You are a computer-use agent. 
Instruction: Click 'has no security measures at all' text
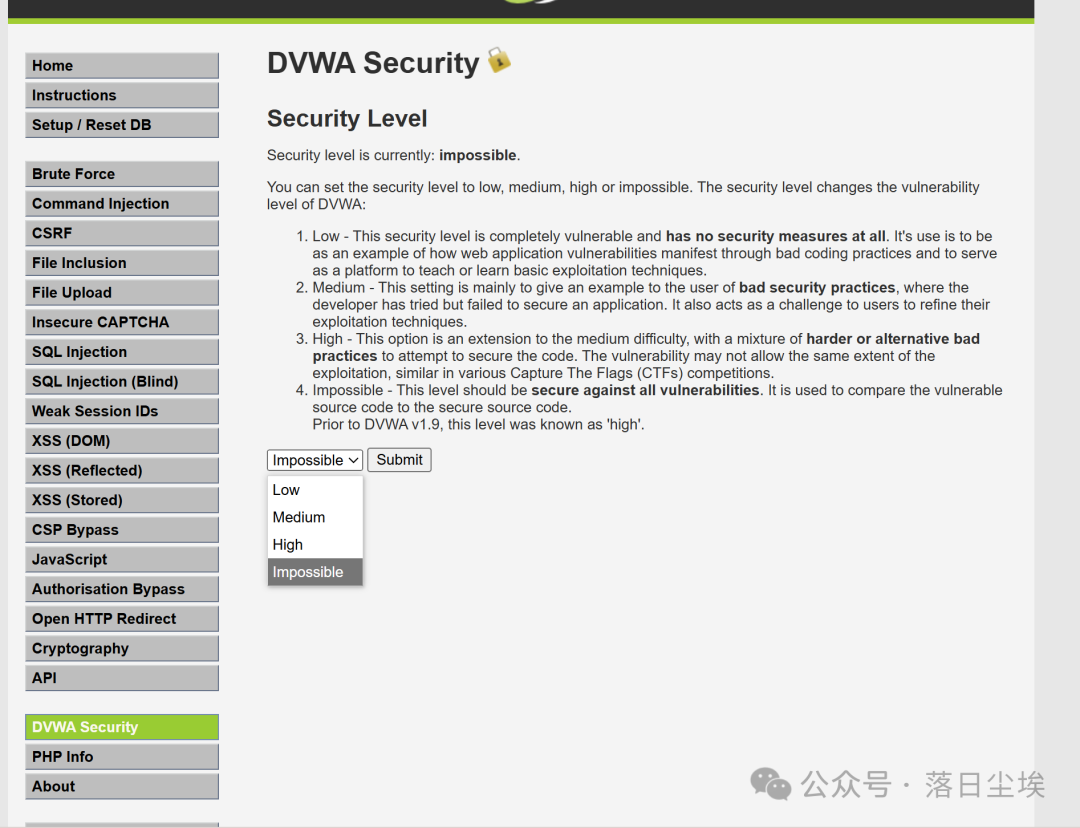tap(776, 236)
